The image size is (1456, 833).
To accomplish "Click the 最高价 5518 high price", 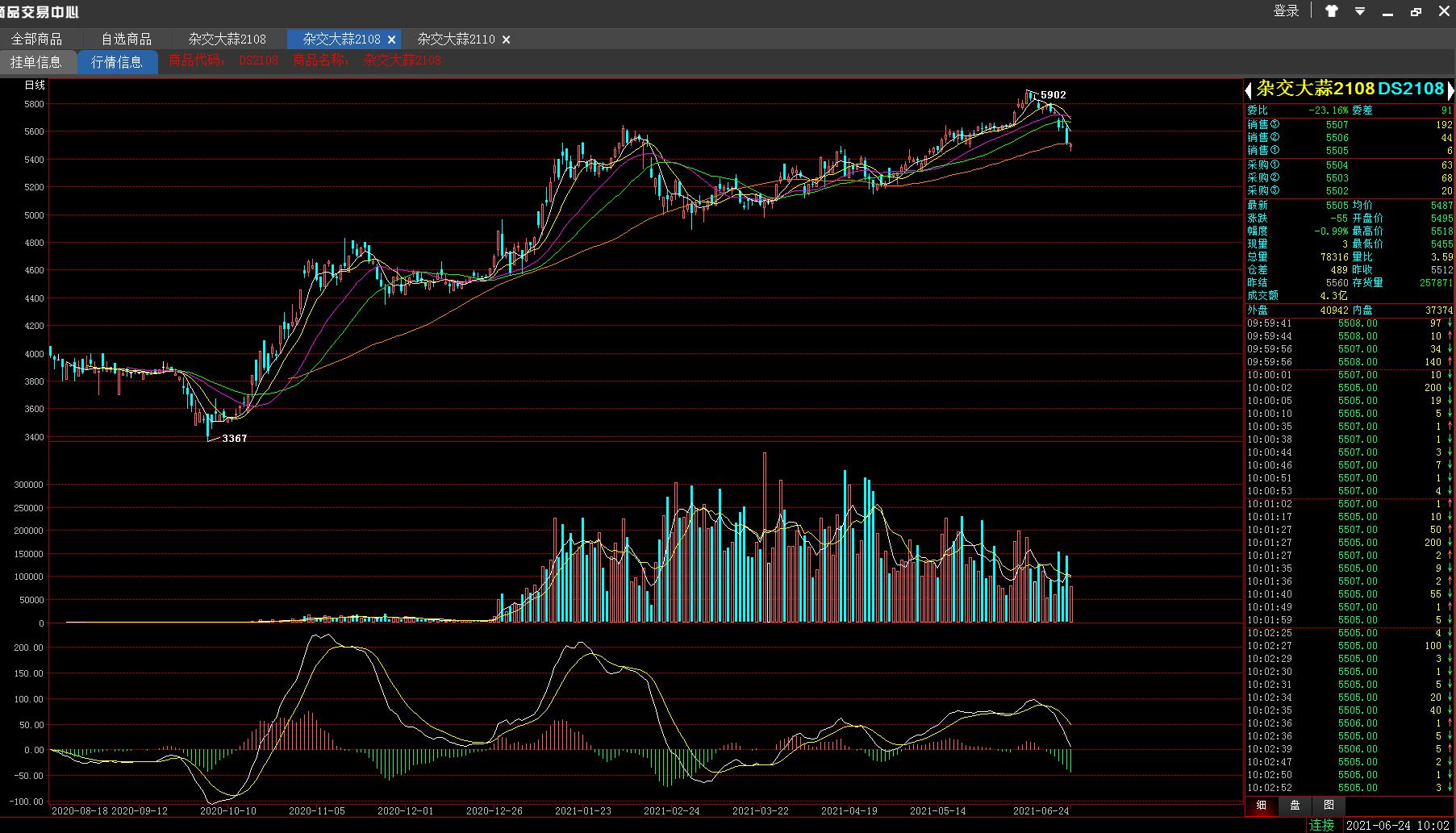I will coord(1441,231).
